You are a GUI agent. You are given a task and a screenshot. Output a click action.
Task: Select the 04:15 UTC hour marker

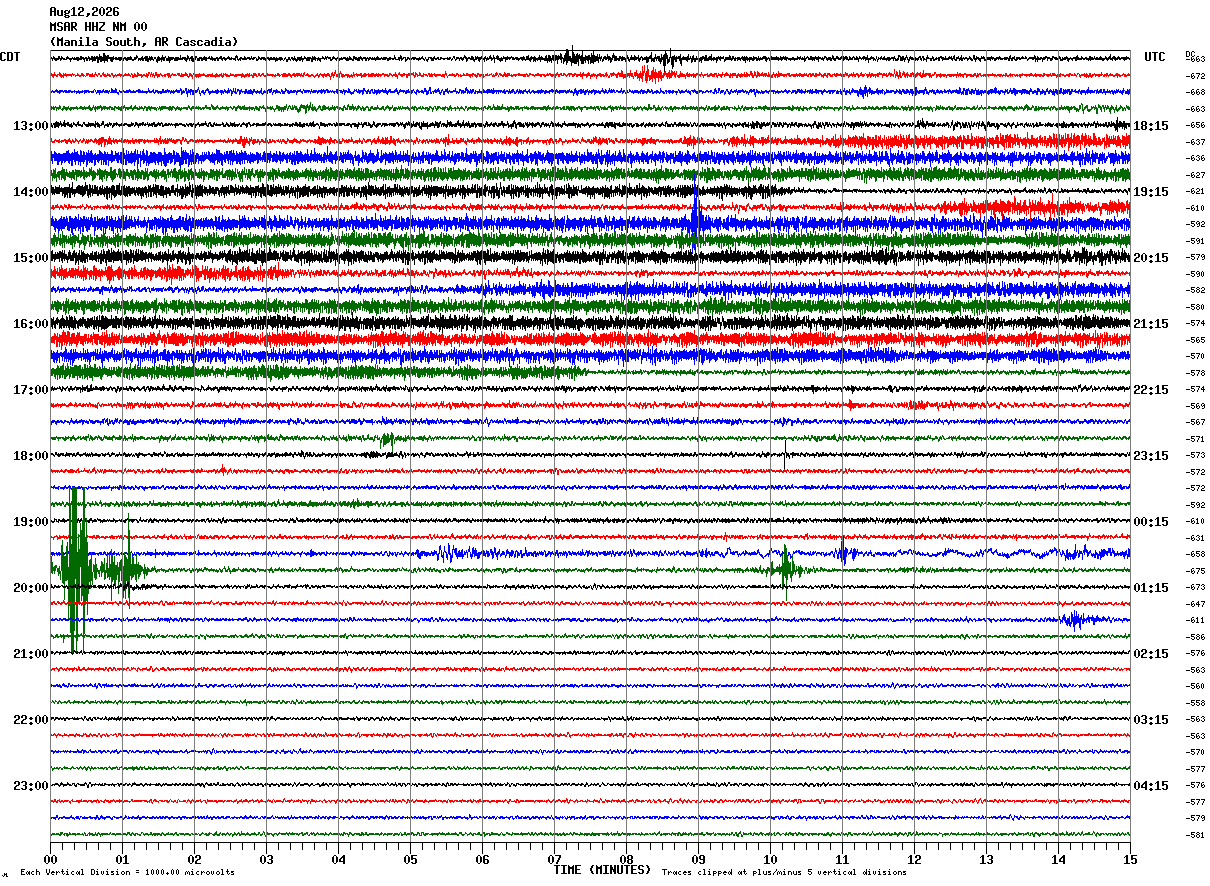pyautogui.click(x=1150, y=785)
